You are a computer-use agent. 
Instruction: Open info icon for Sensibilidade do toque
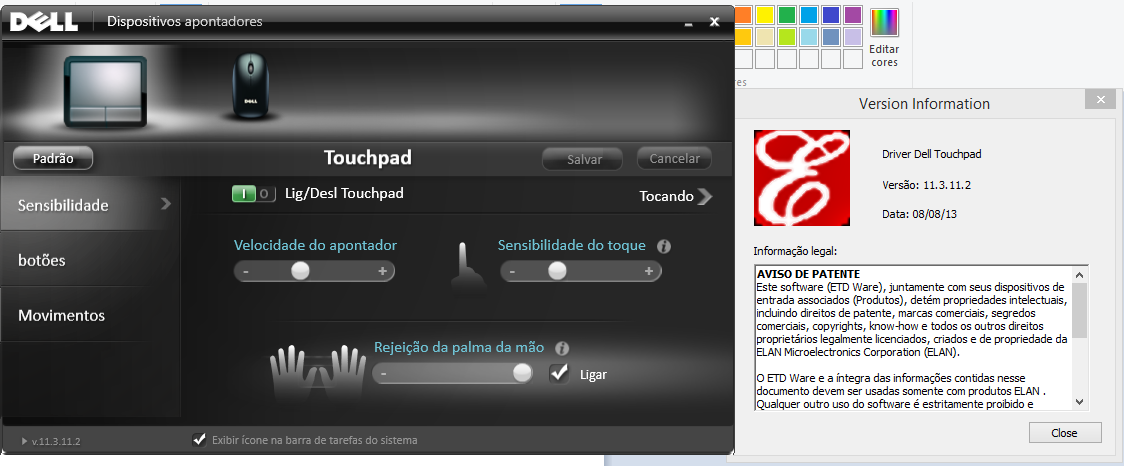(x=664, y=246)
